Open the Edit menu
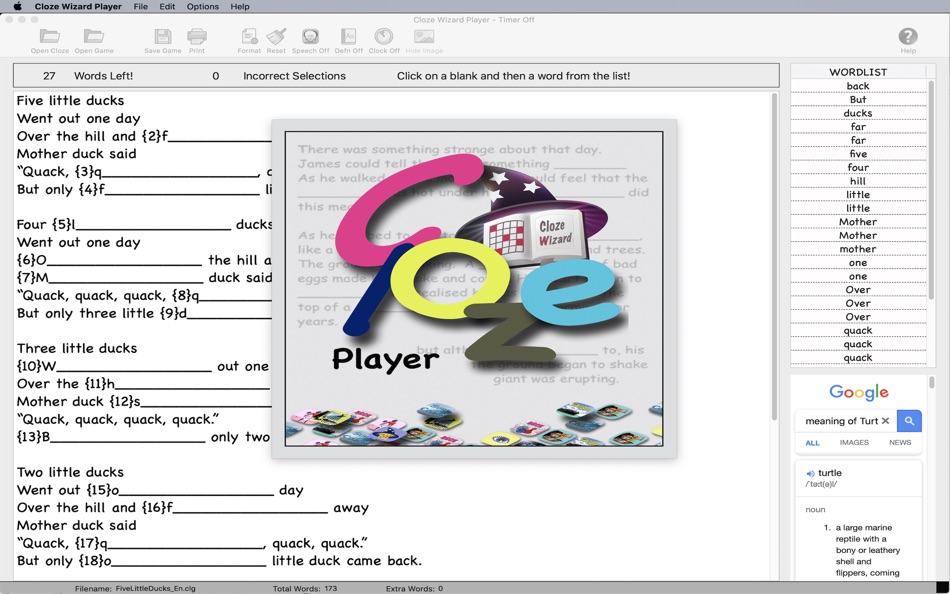950x594 pixels. coord(167,7)
